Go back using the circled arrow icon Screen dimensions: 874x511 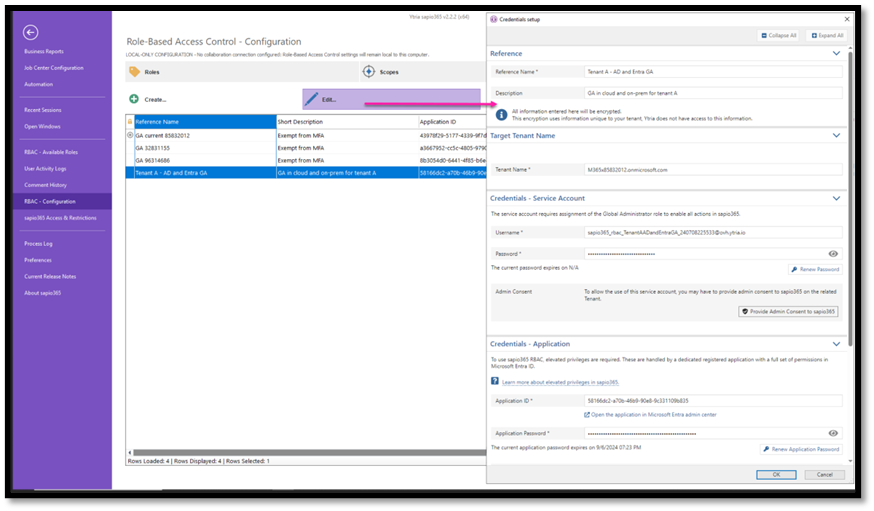pos(31,32)
